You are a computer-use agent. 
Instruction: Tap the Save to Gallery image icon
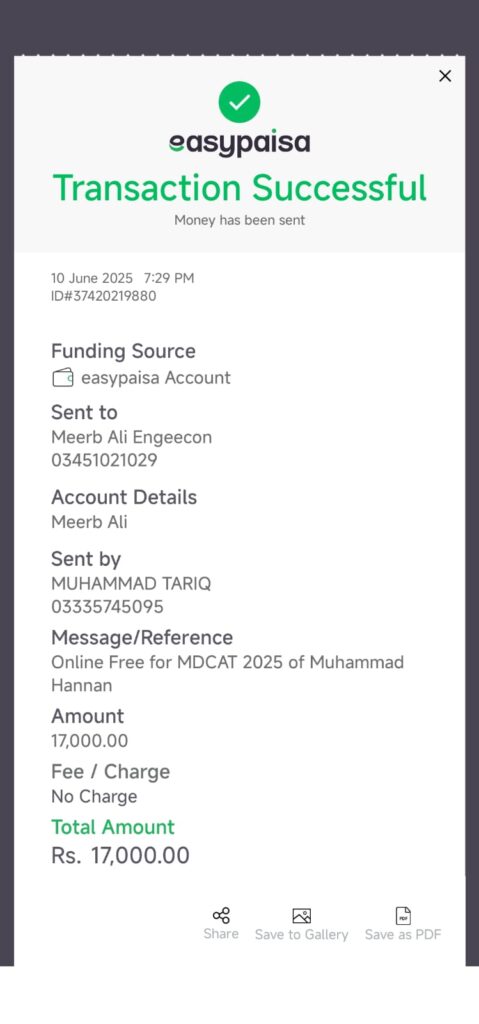pyautogui.click(x=301, y=916)
